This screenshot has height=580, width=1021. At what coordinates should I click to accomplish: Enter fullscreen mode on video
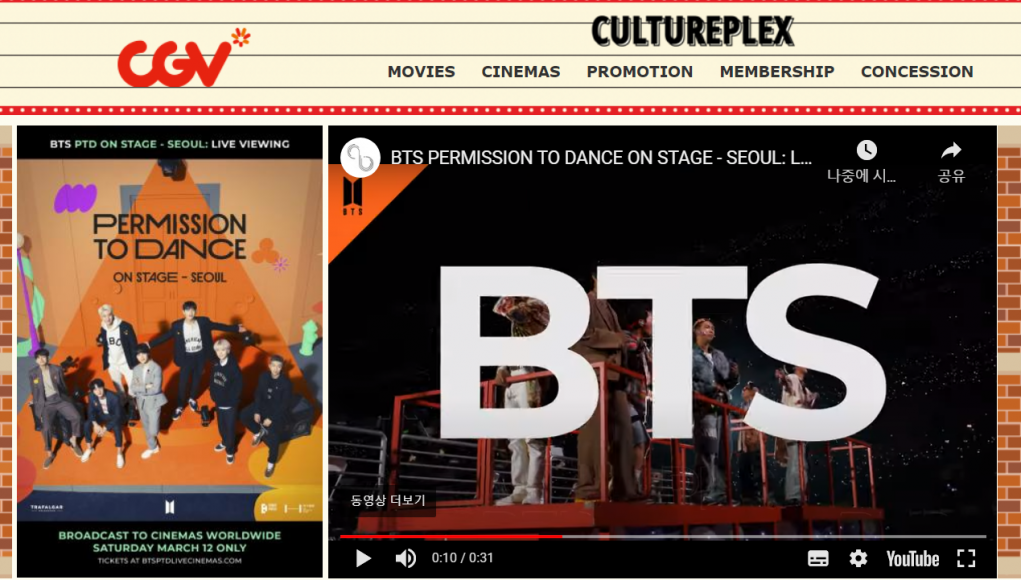click(966, 558)
